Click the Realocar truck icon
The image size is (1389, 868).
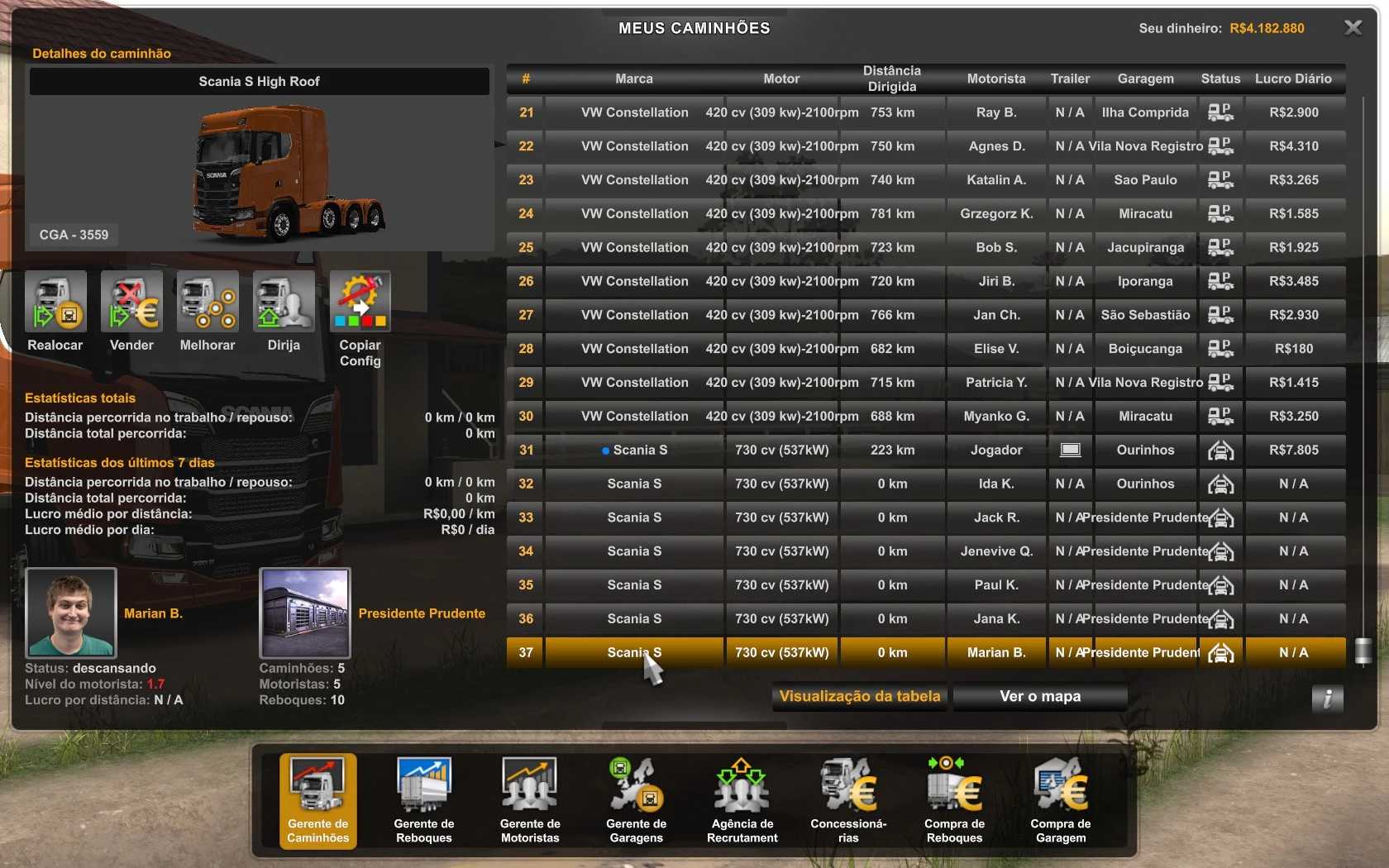pos(55,302)
